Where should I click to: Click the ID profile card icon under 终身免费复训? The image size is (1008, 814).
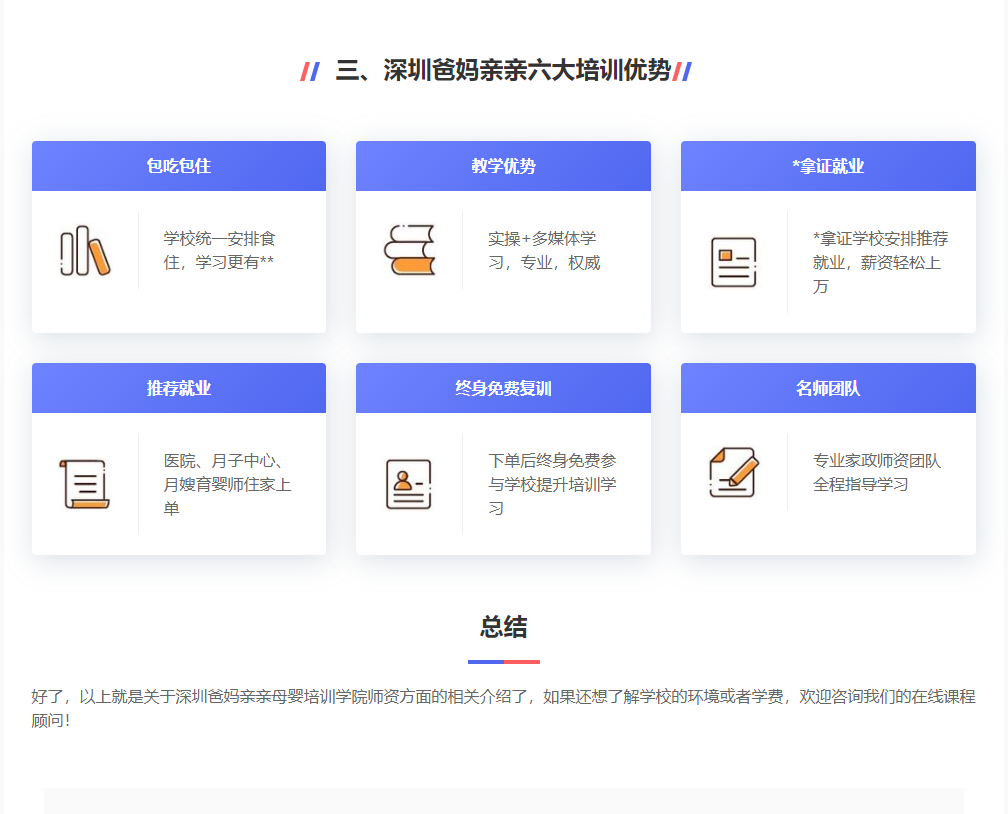pyautogui.click(x=409, y=484)
